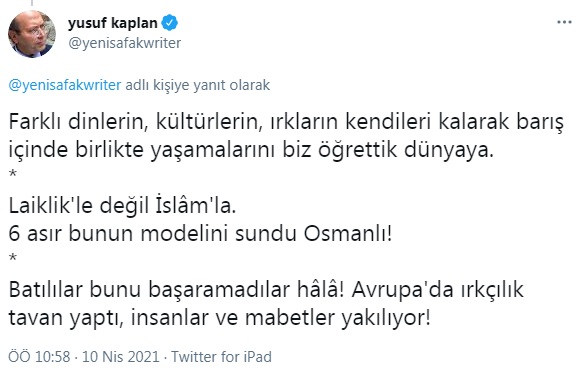Click the text 'adlı kişiye yanıt olarak'
Viewport: 582px width, 378px height.
197,85
